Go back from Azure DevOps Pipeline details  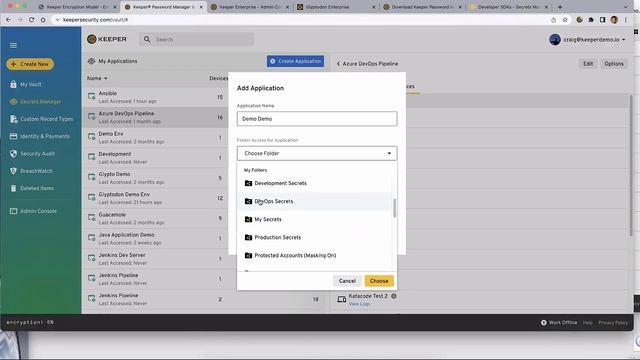click(x=338, y=64)
